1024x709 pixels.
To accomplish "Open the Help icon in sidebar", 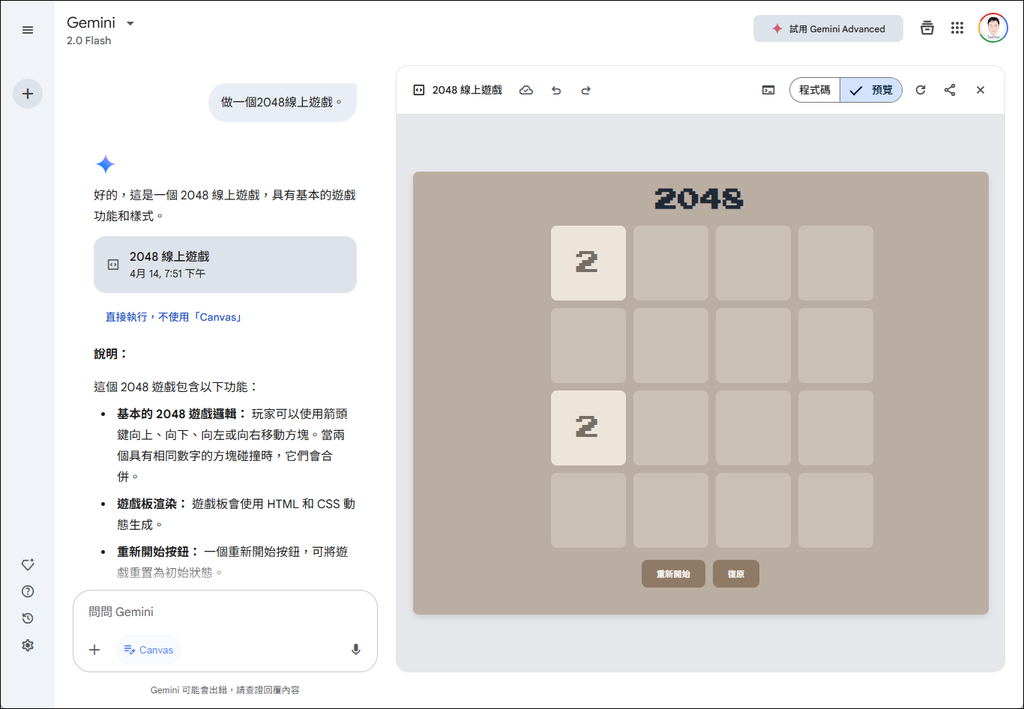I will click(x=27, y=591).
